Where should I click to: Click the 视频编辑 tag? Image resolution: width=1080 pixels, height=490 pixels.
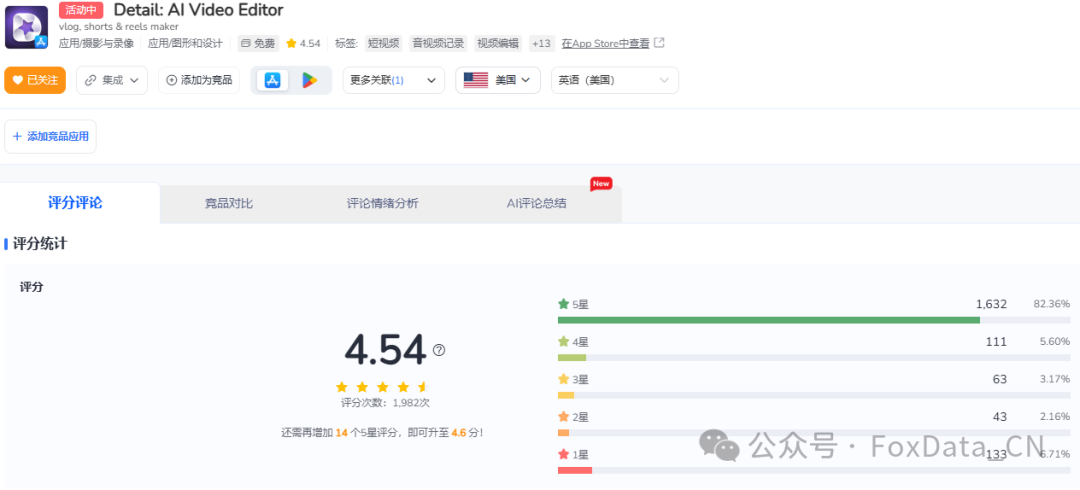498,43
